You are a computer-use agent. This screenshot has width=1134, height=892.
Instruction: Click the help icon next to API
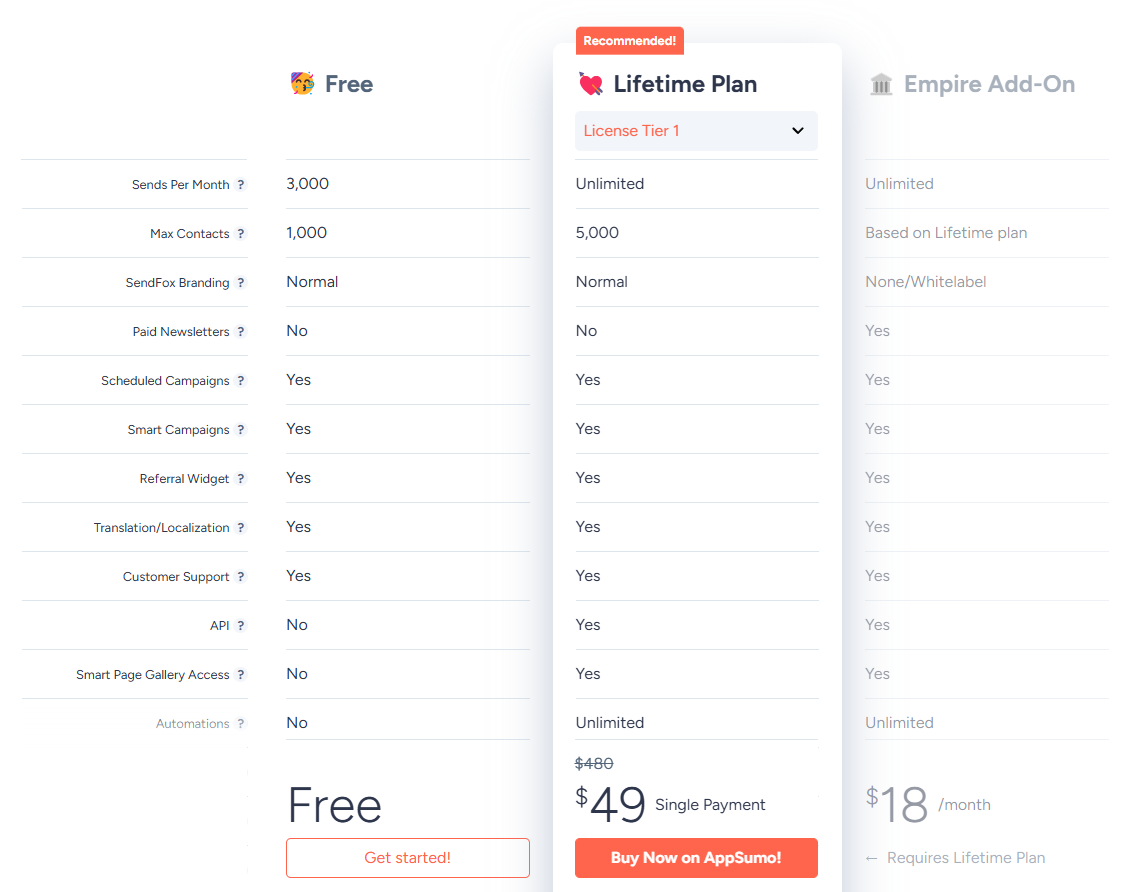tap(241, 626)
